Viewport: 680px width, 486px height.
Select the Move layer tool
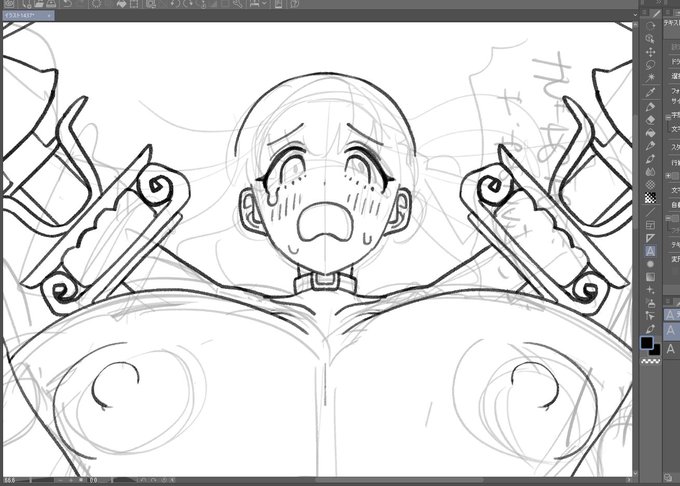(650, 52)
